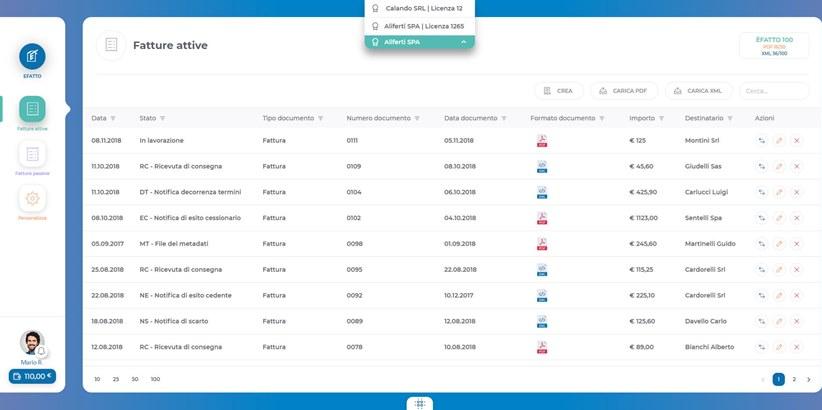Filter the Stato column
Viewport: 822px width, 410px height.
pos(162,118)
